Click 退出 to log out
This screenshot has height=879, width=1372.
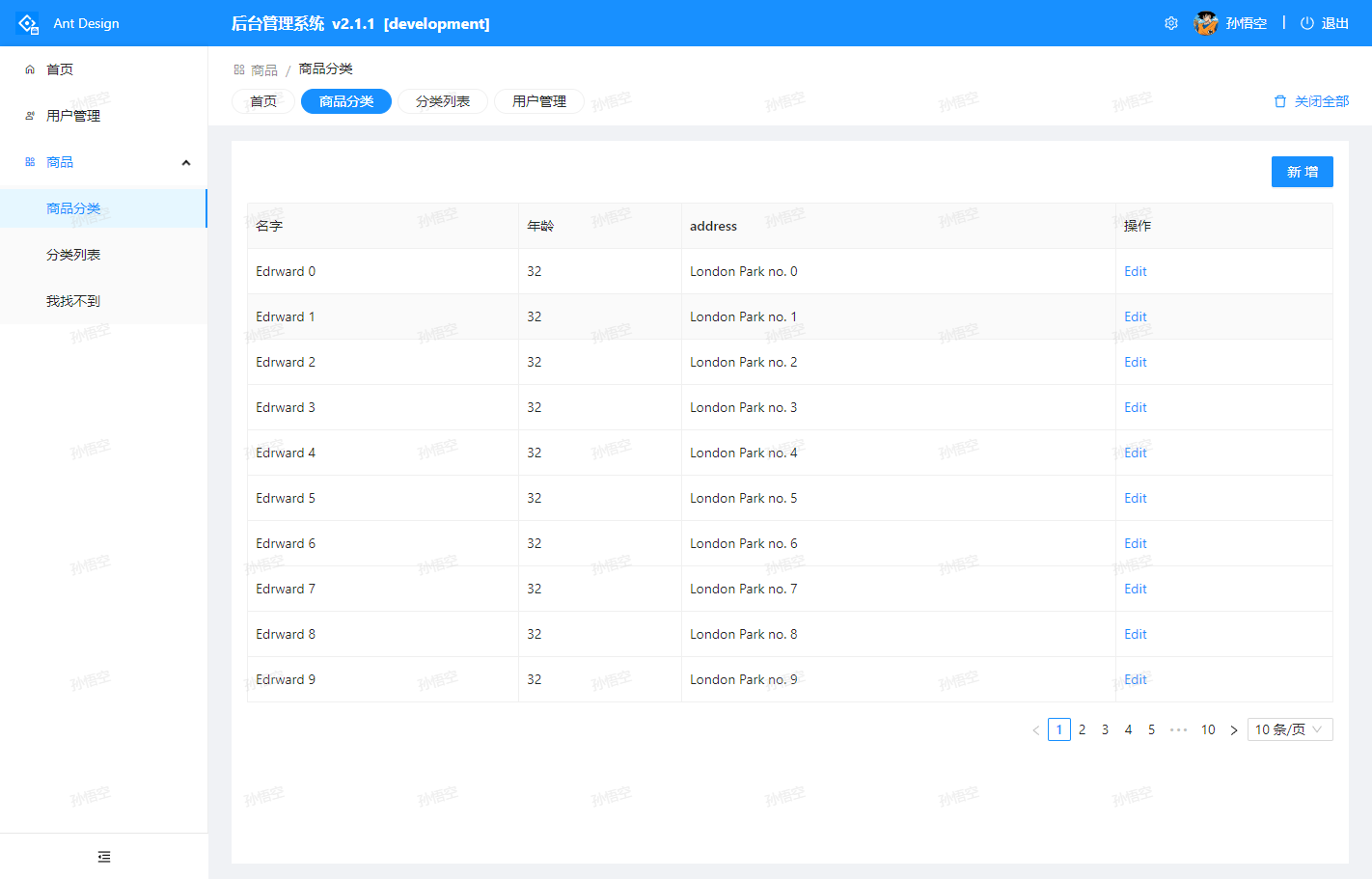[1335, 23]
